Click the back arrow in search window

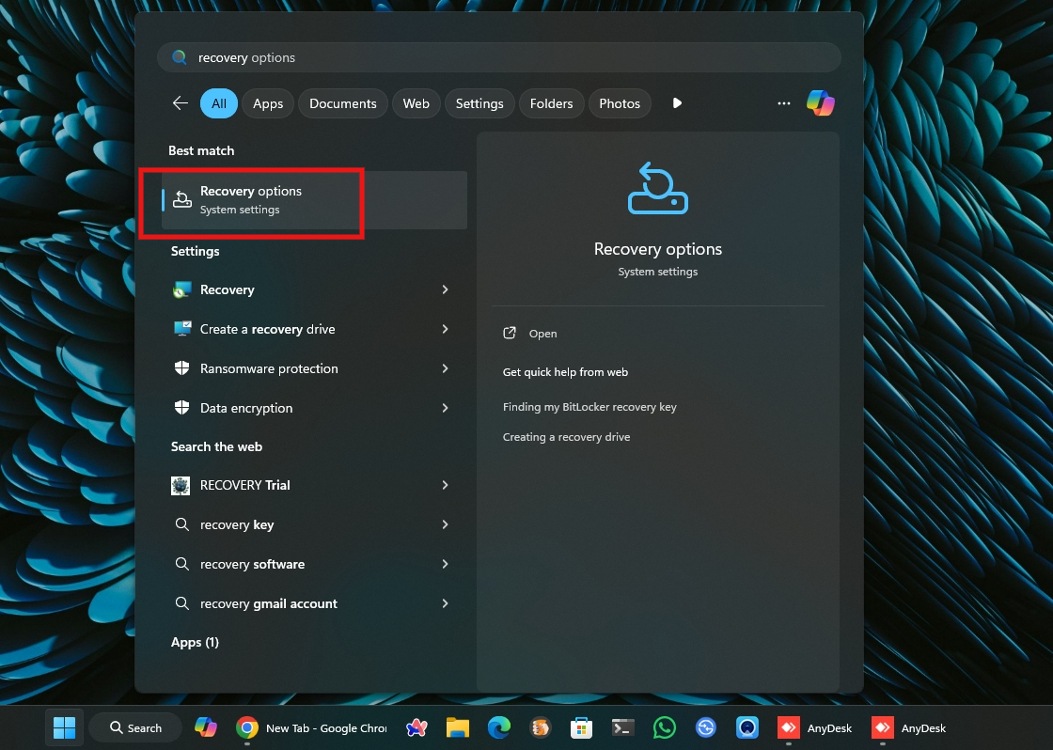(179, 102)
